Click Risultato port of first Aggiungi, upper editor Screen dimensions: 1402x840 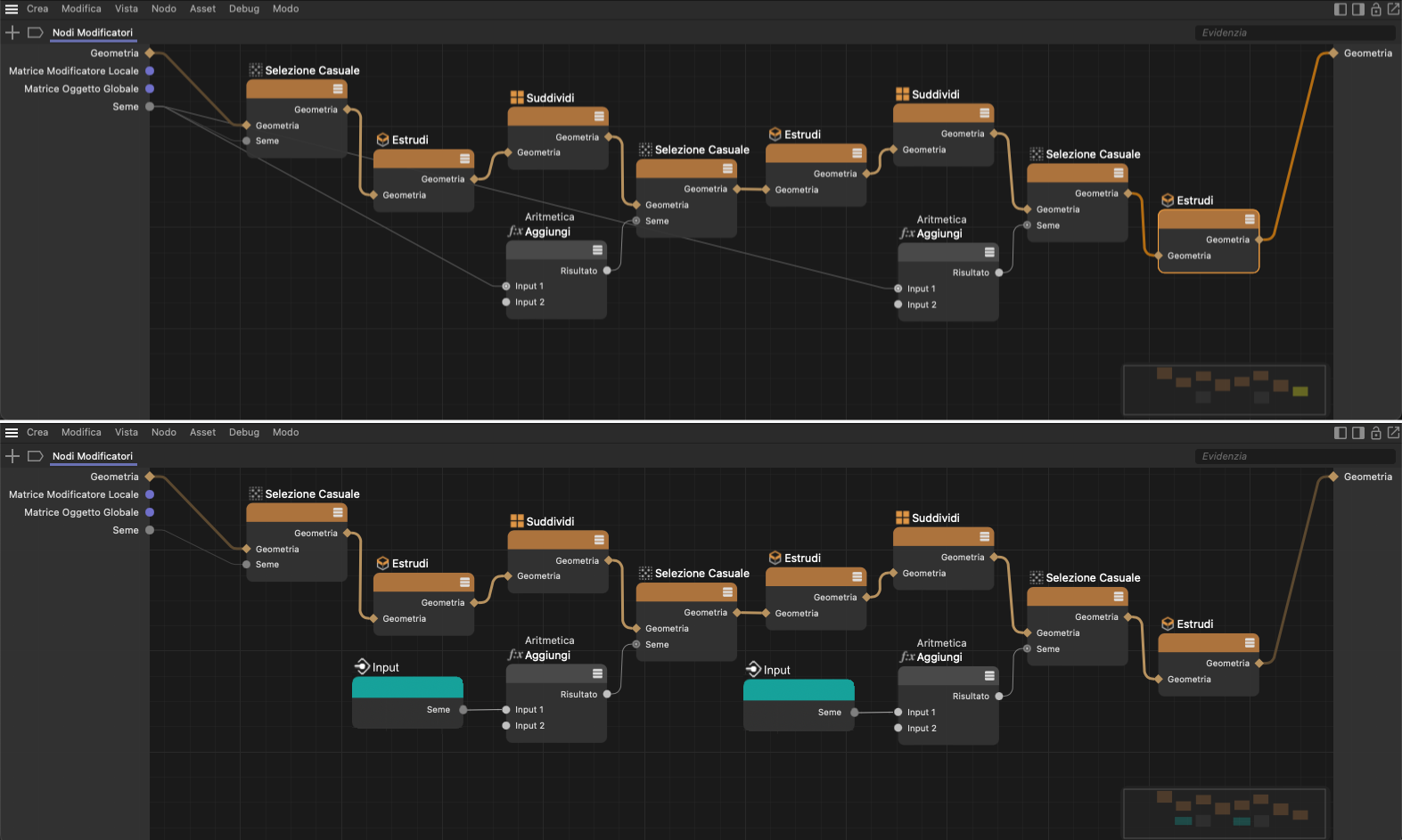tap(607, 271)
